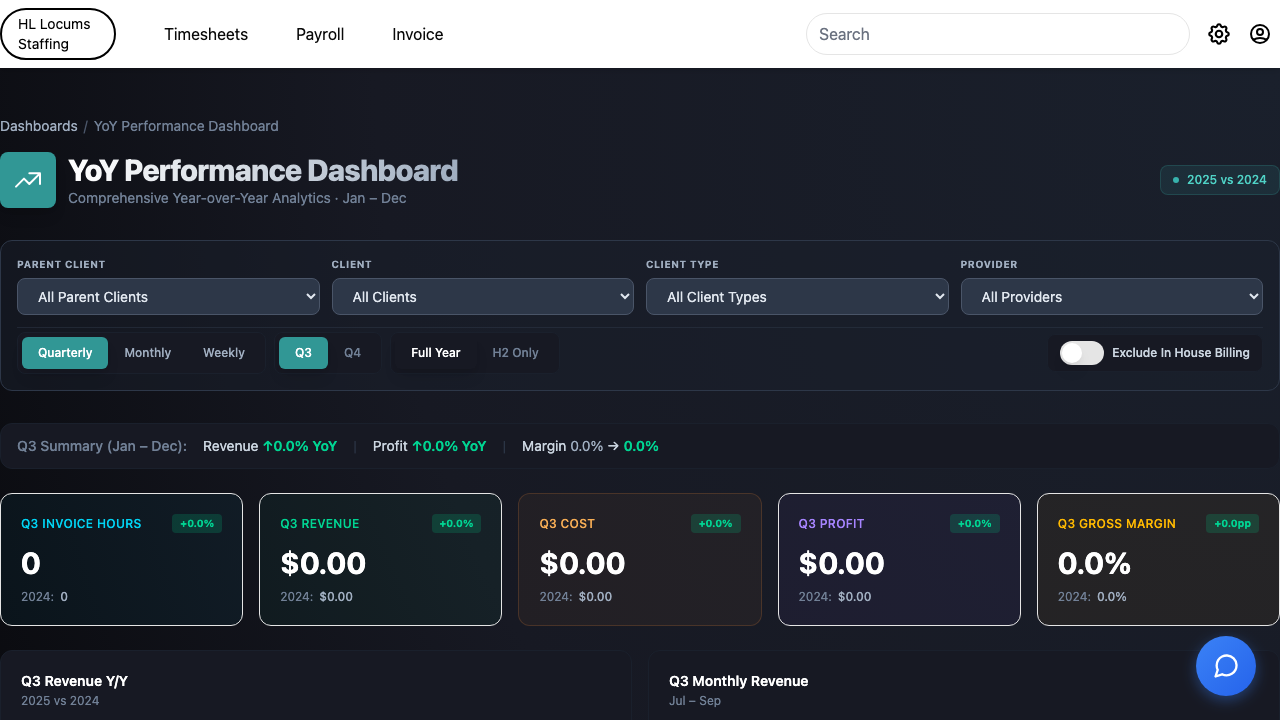This screenshot has width=1280, height=720.
Task: Click the Q3 Monthly Revenue chart title
Action: [x=738, y=681]
